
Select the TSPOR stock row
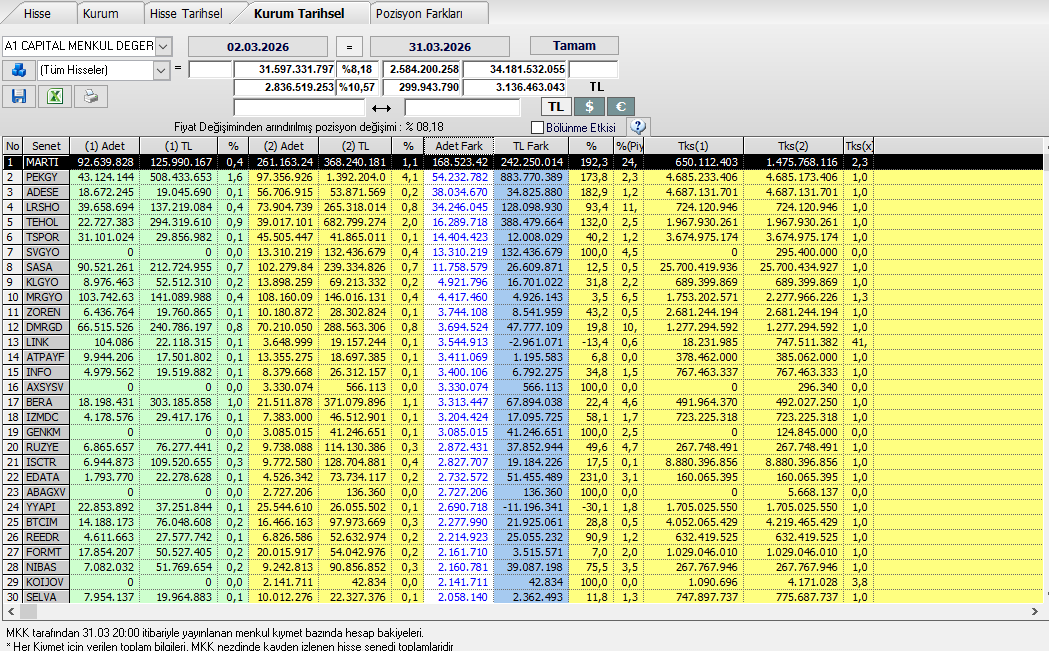[x=522, y=237]
